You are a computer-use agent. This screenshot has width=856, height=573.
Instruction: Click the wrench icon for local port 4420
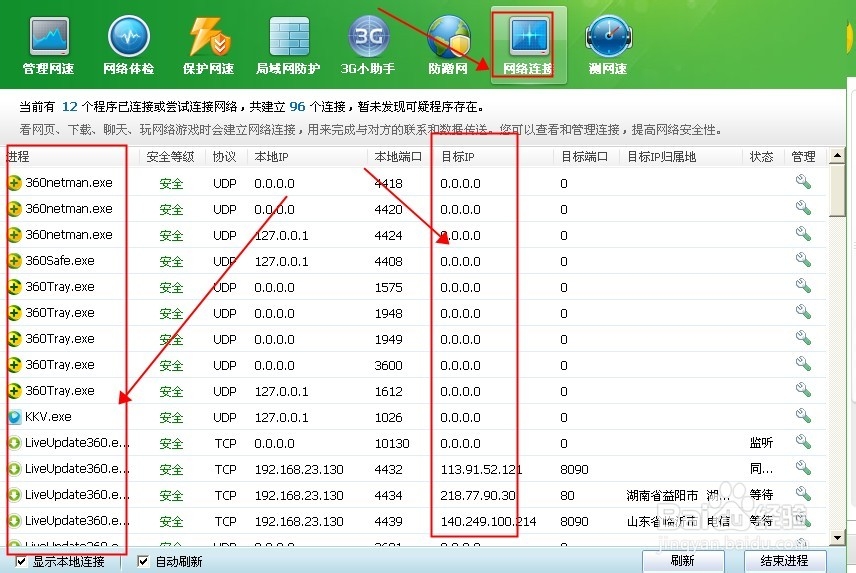[803, 208]
